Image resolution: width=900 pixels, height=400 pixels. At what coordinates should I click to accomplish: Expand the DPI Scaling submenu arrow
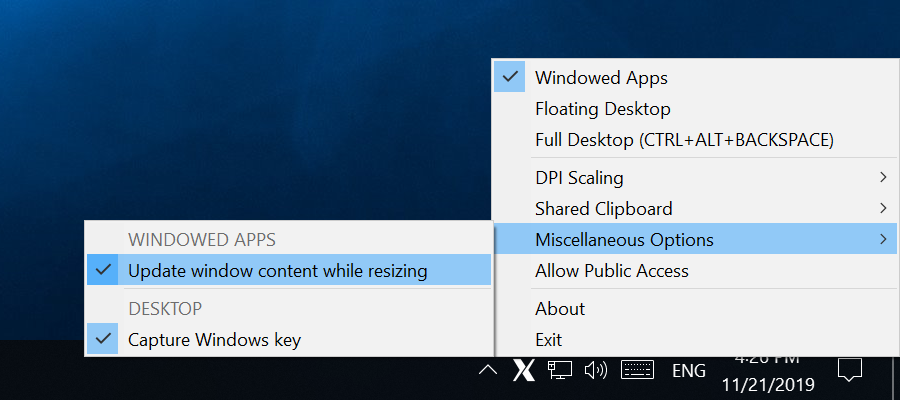(x=883, y=178)
